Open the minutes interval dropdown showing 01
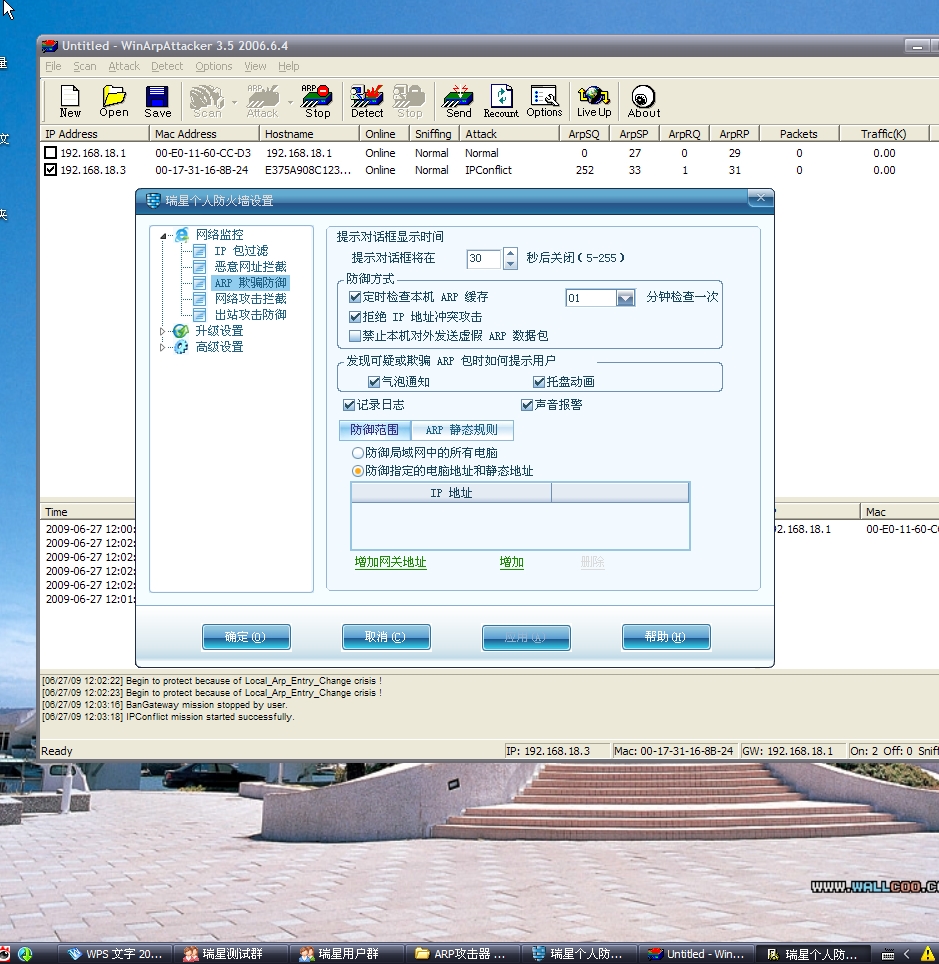 (625, 298)
